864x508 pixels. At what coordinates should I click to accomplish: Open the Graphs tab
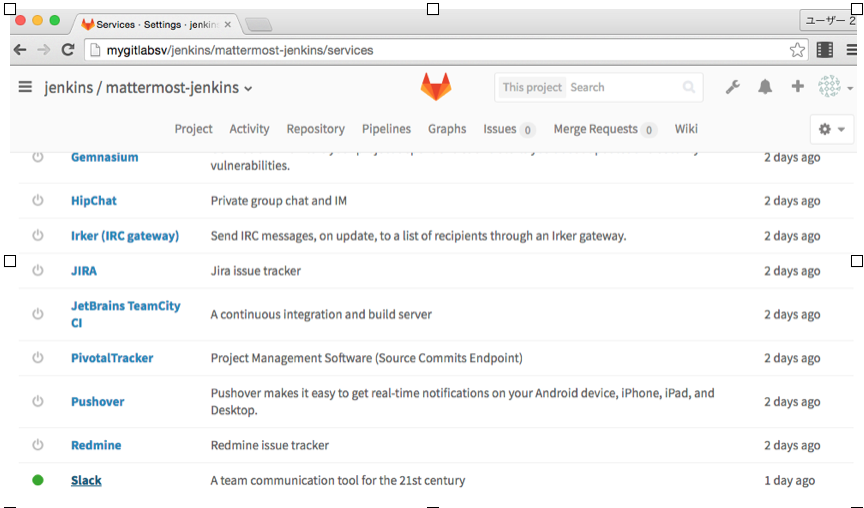(x=447, y=129)
